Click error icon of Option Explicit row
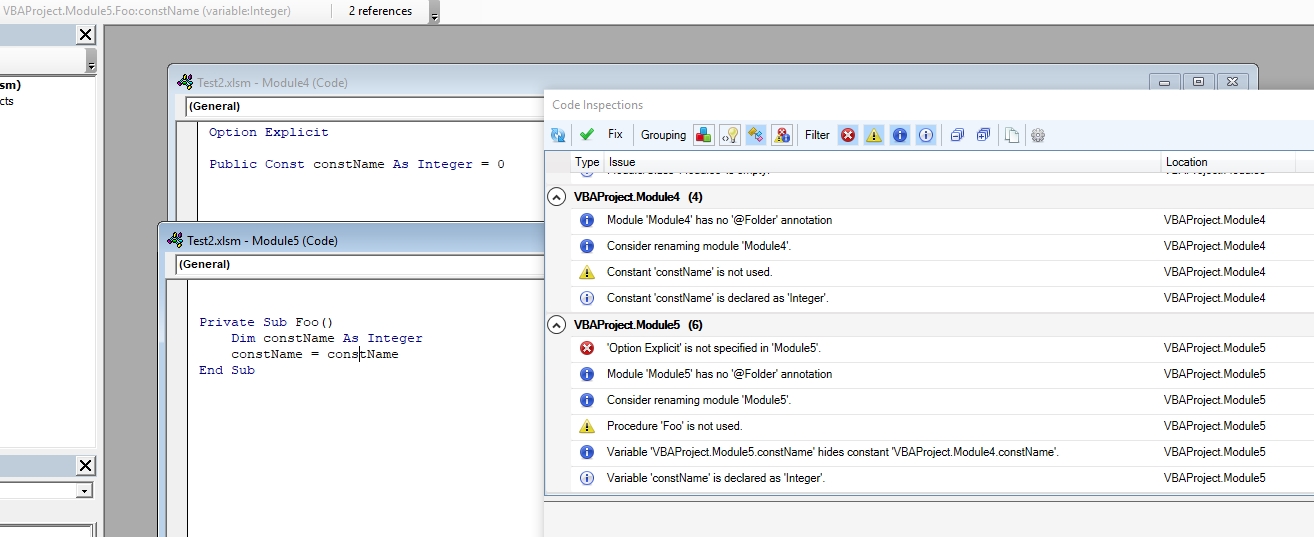The height and width of the screenshot is (537, 1314). click(587, 348)
